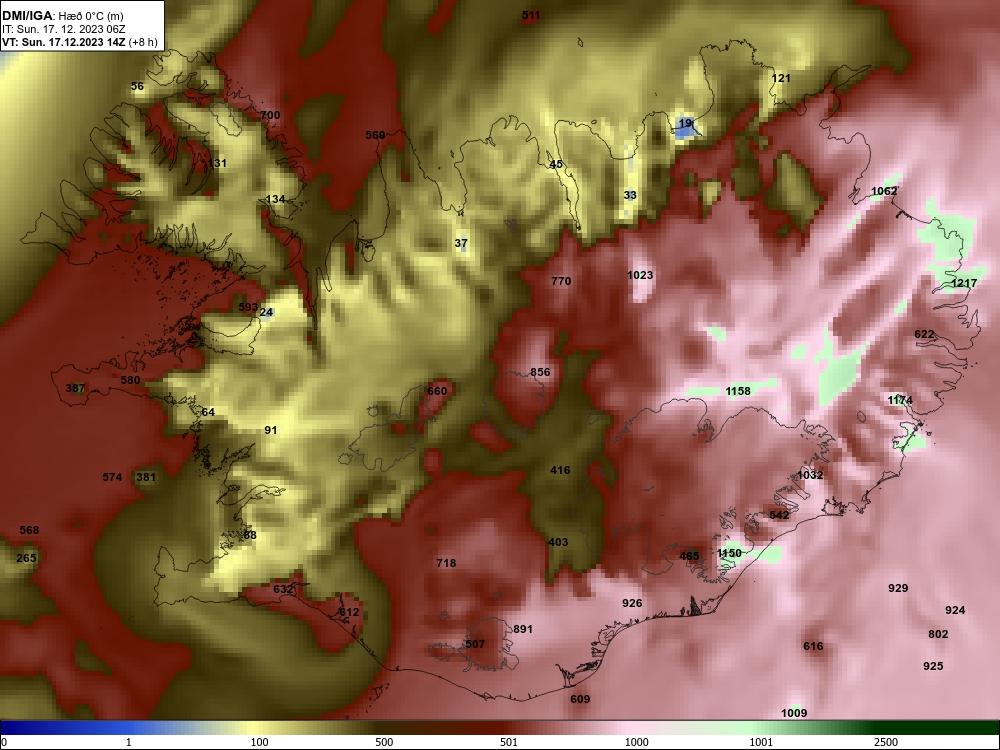This screenshot has width=1000, height=750.
Task: Click the 381 value label
Action: click(146, 477)
